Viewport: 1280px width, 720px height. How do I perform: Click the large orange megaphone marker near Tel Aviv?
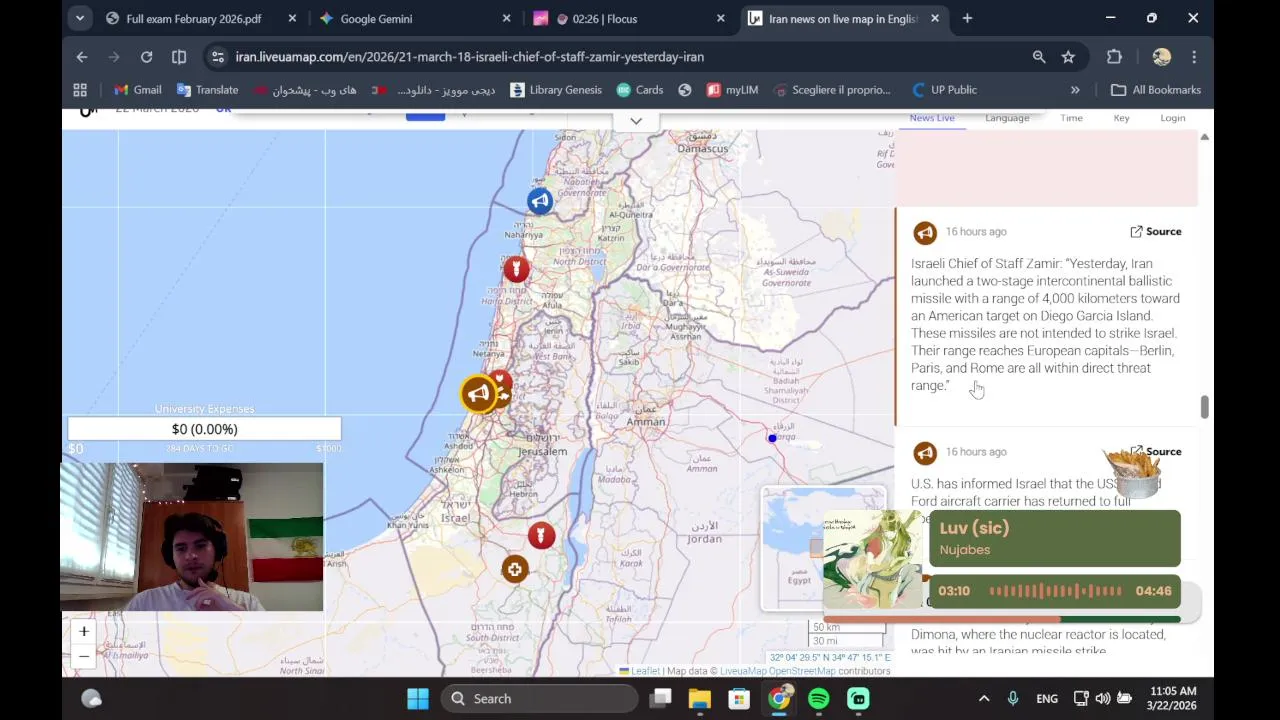pyautogui.click(x=479, y=394)
